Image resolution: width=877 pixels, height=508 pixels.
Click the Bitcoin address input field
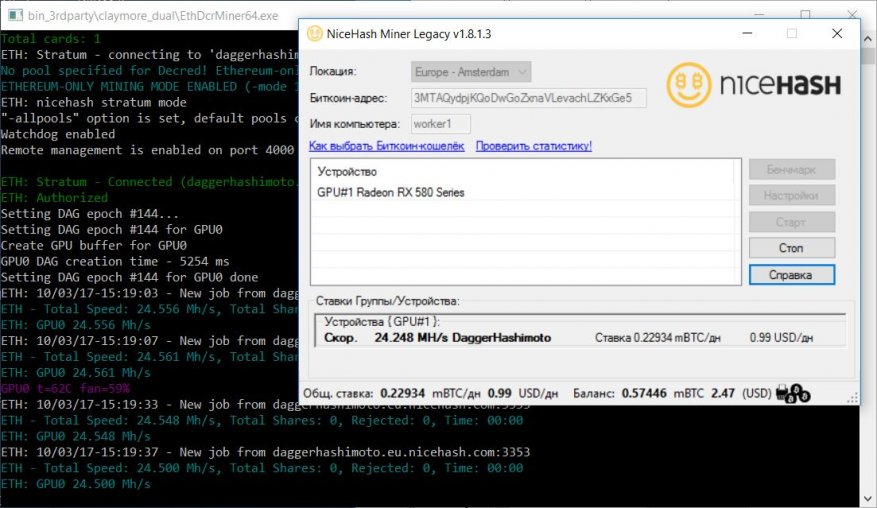529,98
